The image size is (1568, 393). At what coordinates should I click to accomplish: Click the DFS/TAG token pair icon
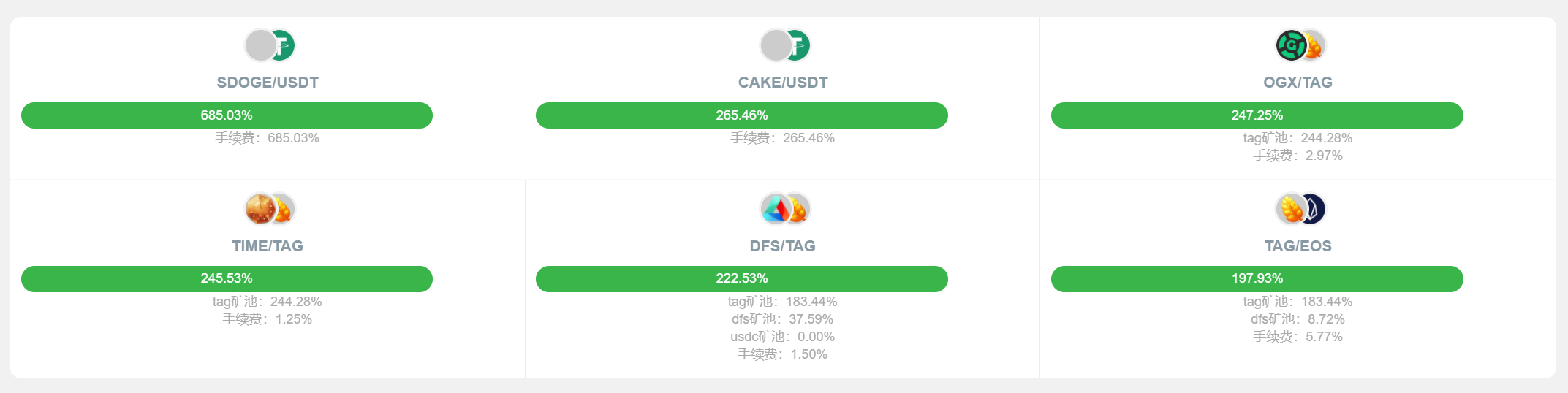[x=784, y=209]
